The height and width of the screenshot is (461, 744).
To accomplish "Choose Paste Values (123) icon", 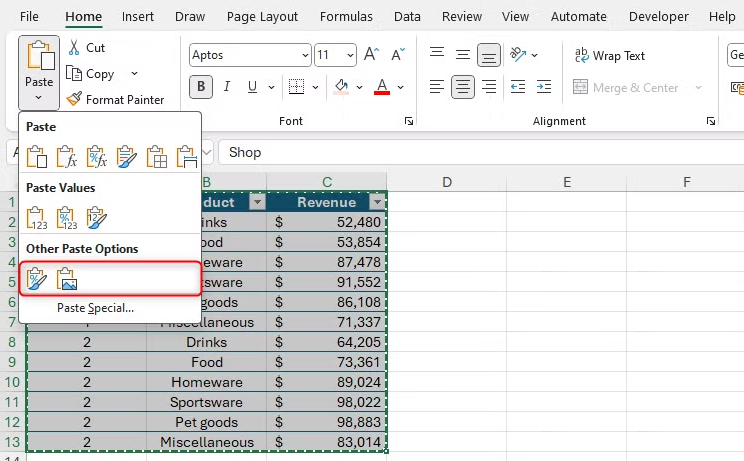I will (37, 218).
